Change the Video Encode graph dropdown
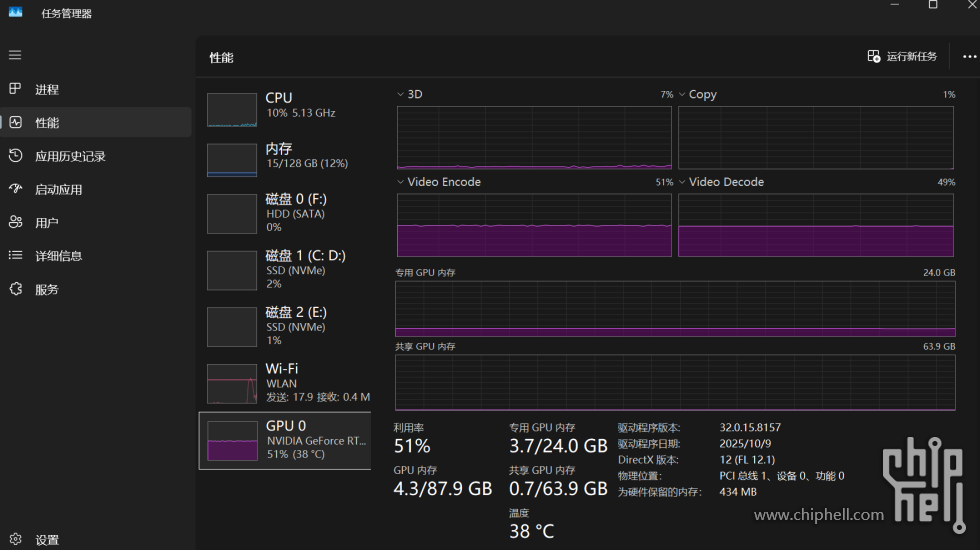The width and height of the screenshot is (980, 550). 401,182
